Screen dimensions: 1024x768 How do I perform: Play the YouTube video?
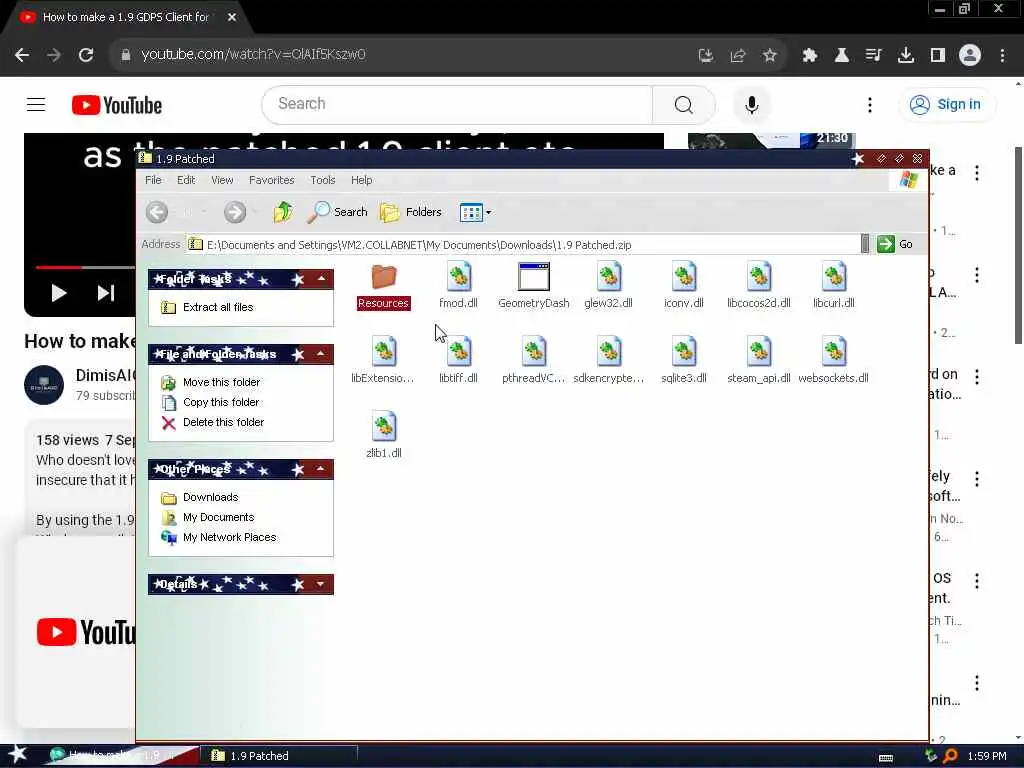click(59, 293)
